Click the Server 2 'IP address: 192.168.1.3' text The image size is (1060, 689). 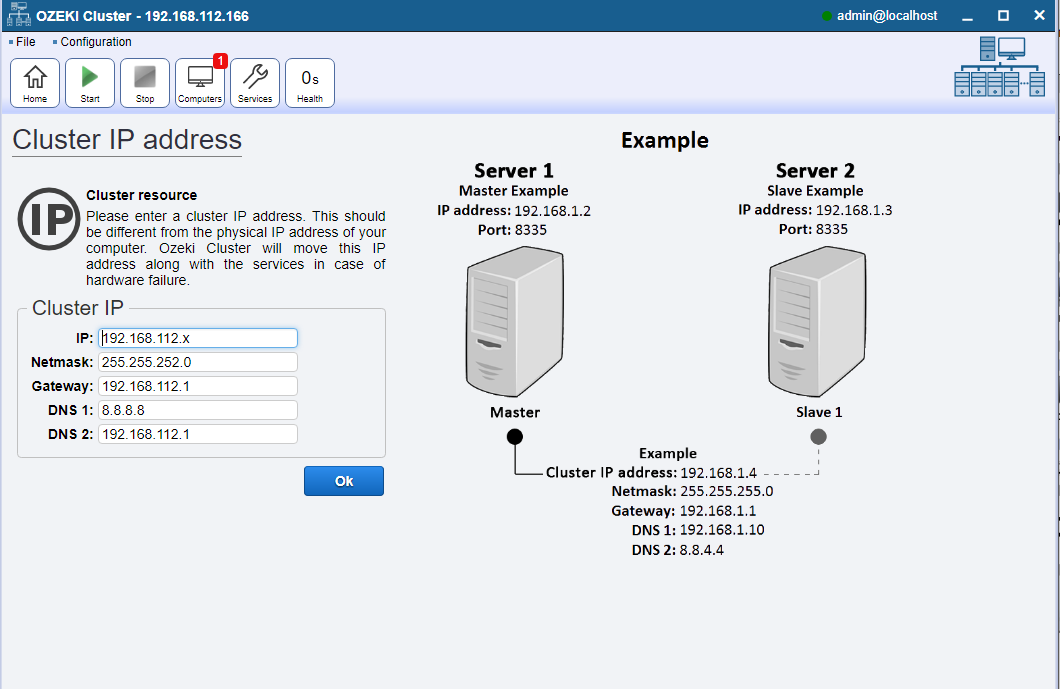pyautogui.click(x=815, y=210)
